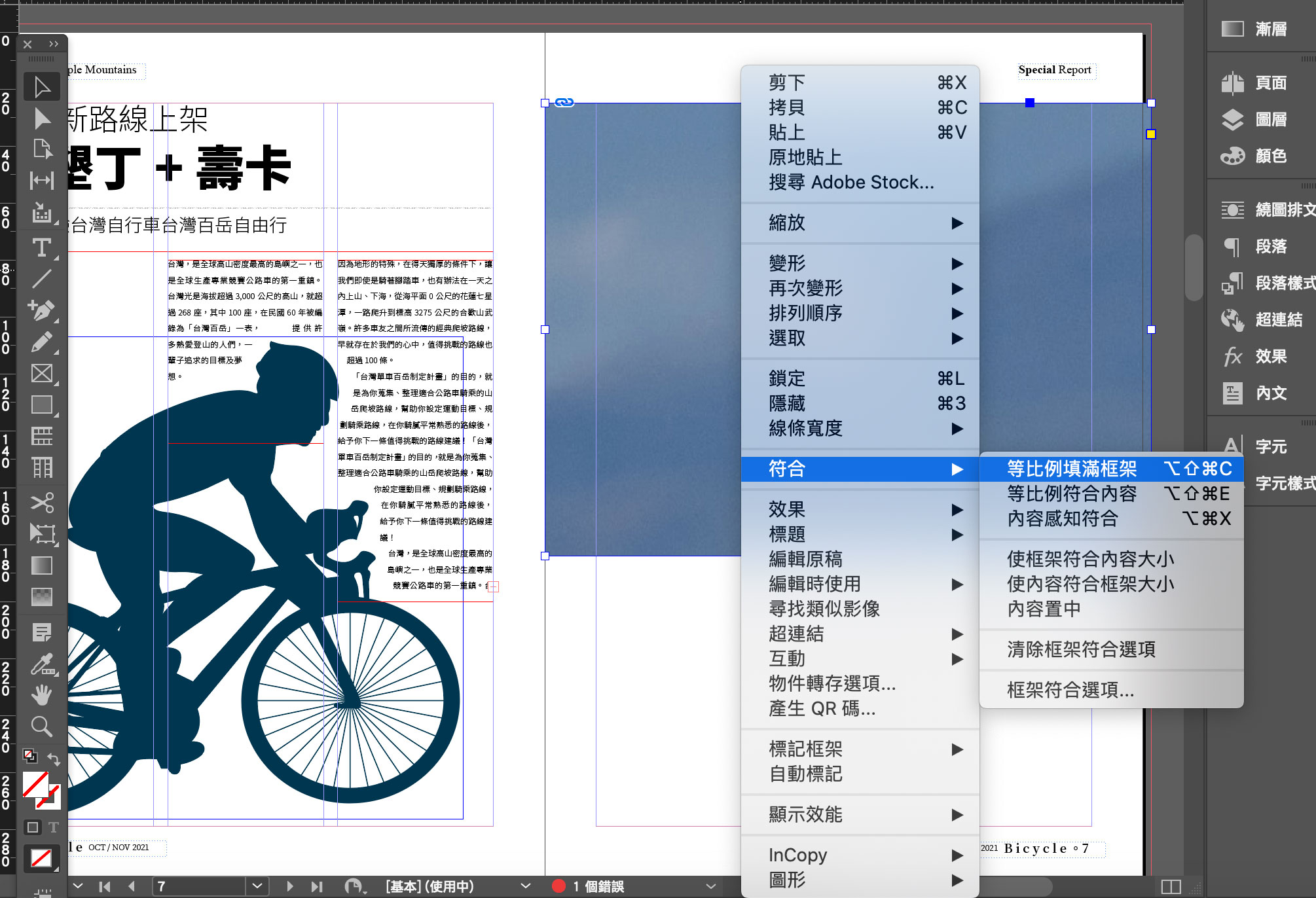Select the Scissors tool
1316x898 pixels.
(x=42, y=502)
